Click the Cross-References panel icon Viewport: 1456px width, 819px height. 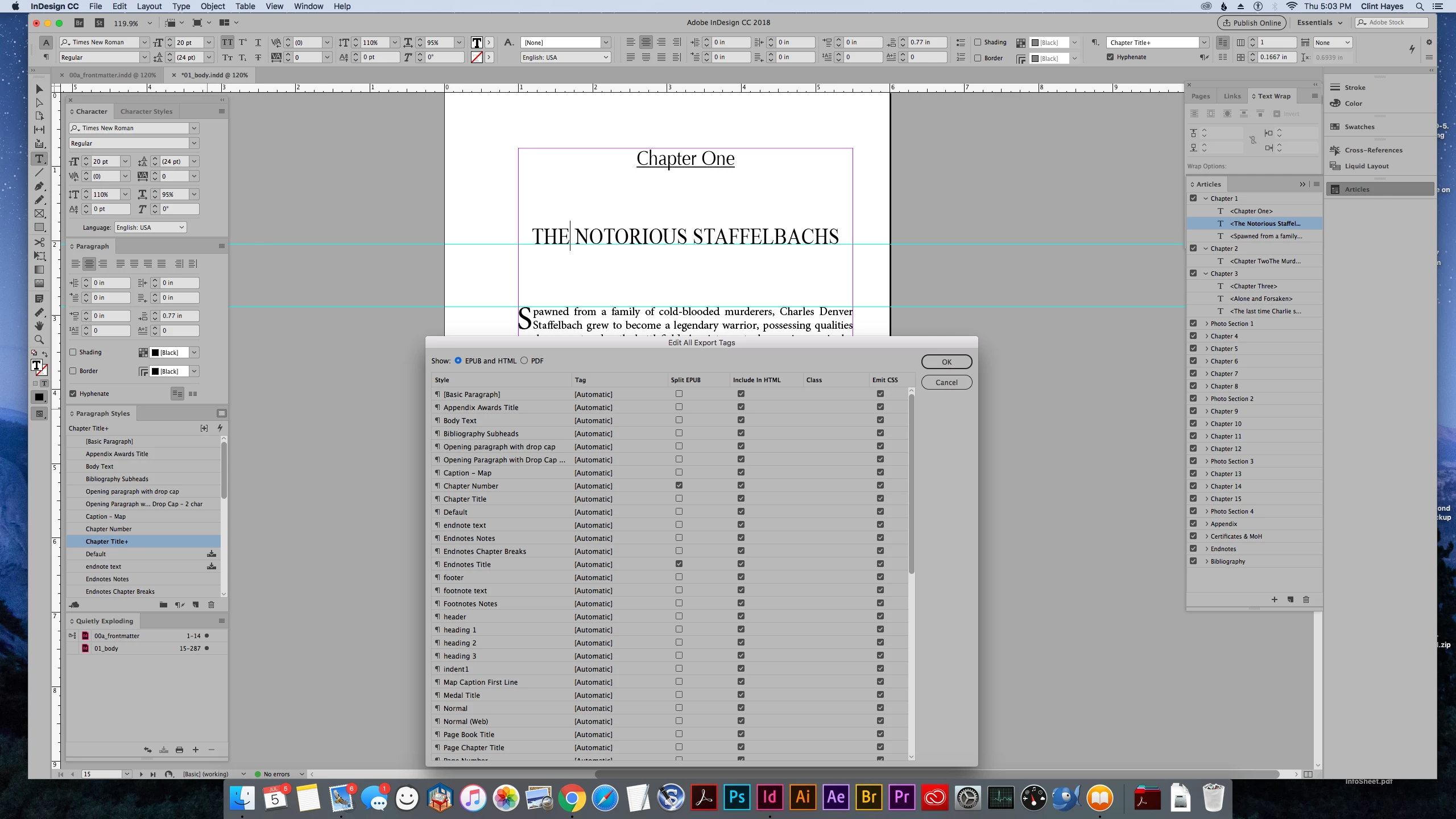(1335, 150)
